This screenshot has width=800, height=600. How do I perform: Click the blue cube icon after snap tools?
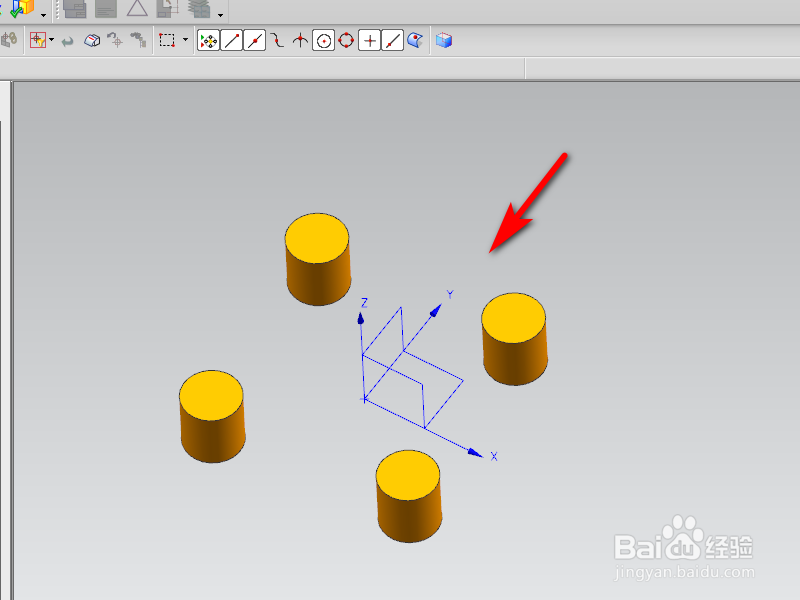tap(444, 40)
